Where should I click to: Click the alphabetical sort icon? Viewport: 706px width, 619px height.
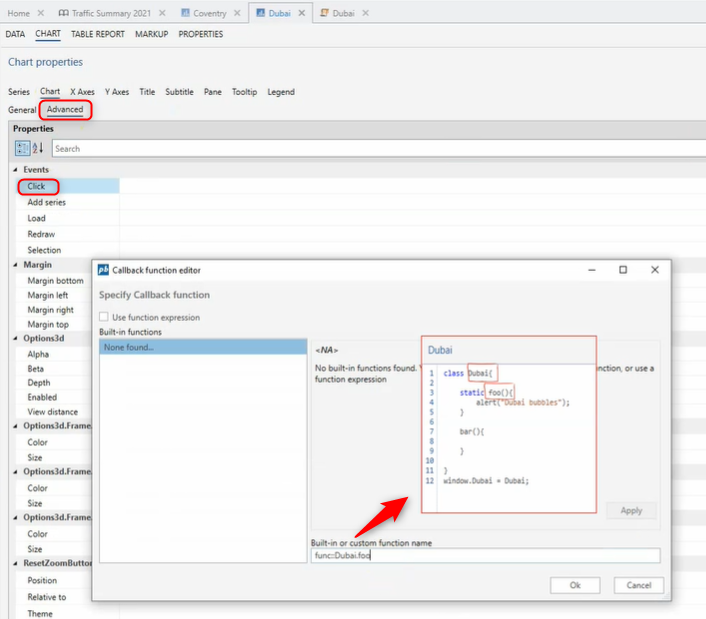(38, 148)
